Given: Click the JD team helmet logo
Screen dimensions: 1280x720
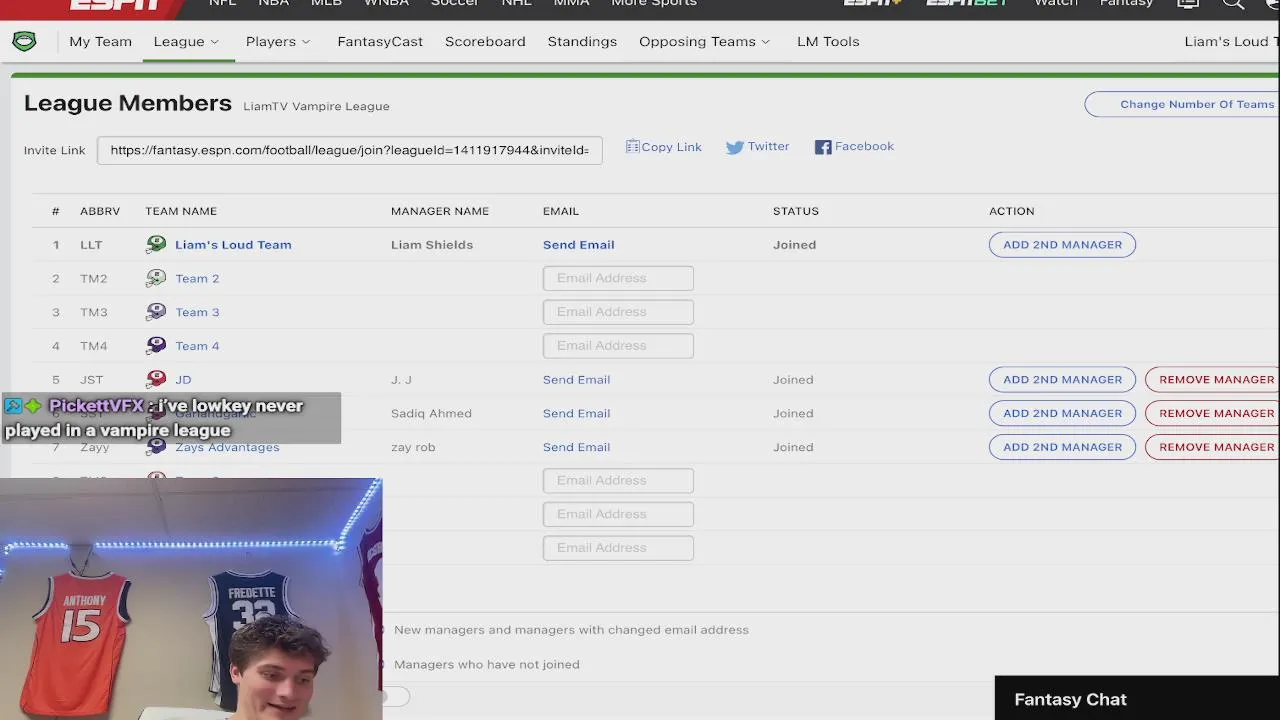Looking at the screenshot, I should (x=156, y=379).
